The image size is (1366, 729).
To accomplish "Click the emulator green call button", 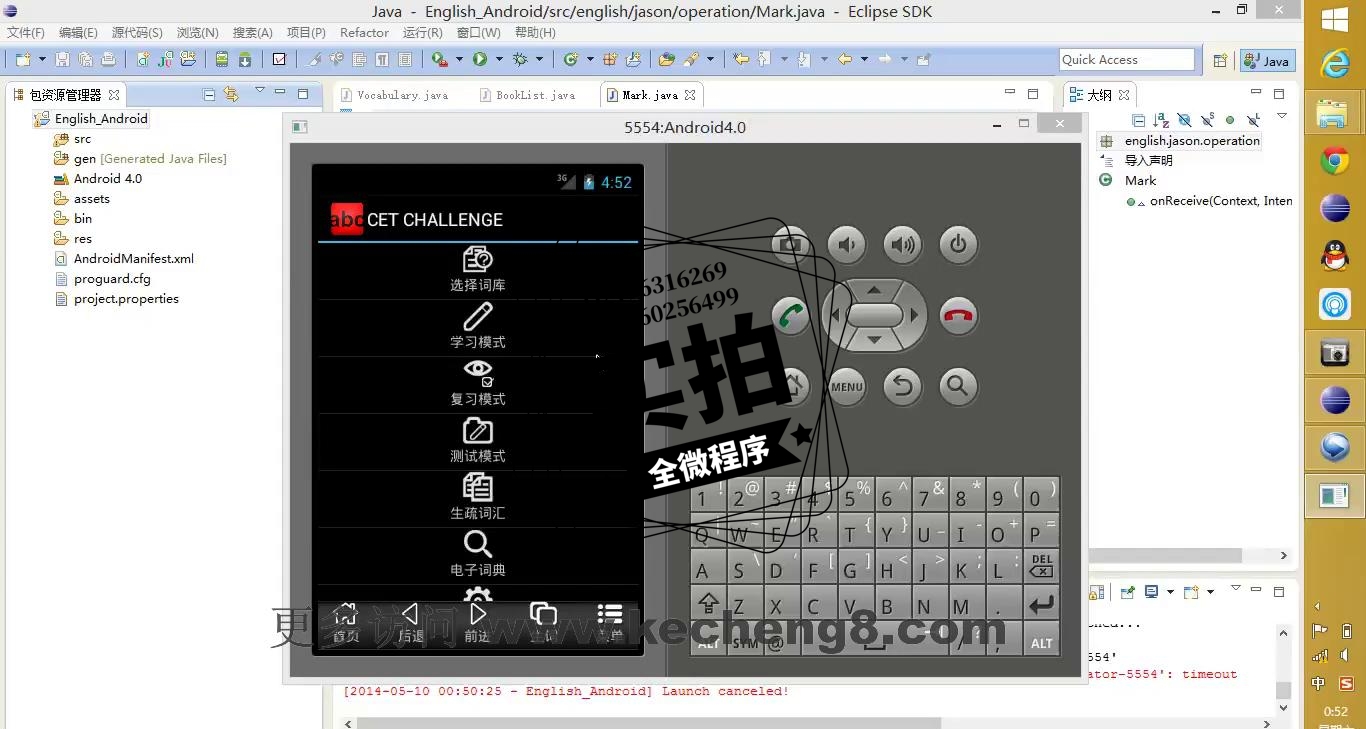I will 791,316.
